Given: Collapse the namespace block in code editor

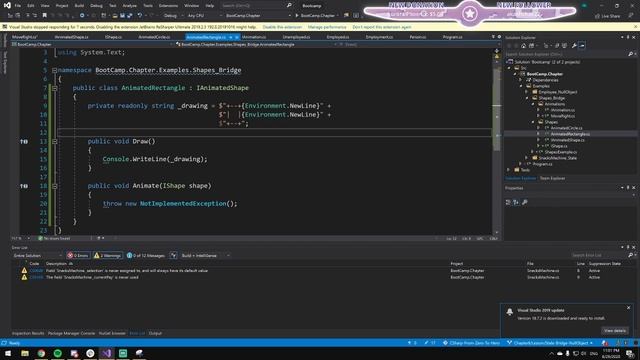Looking at the screenshot, I should pyautogui.click(x=54, y=70).
